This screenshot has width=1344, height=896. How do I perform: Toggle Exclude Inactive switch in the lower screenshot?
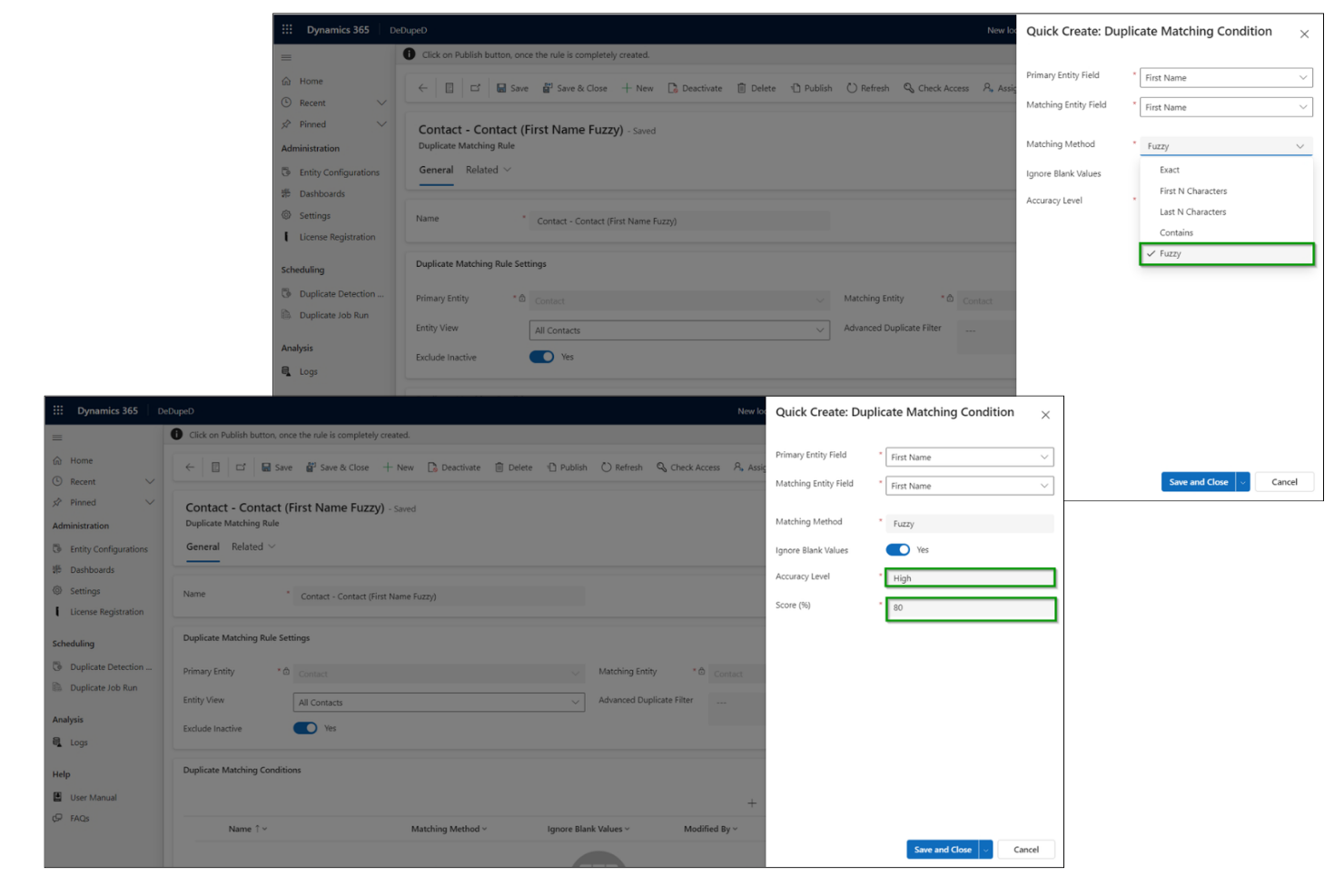coord(305,728)
